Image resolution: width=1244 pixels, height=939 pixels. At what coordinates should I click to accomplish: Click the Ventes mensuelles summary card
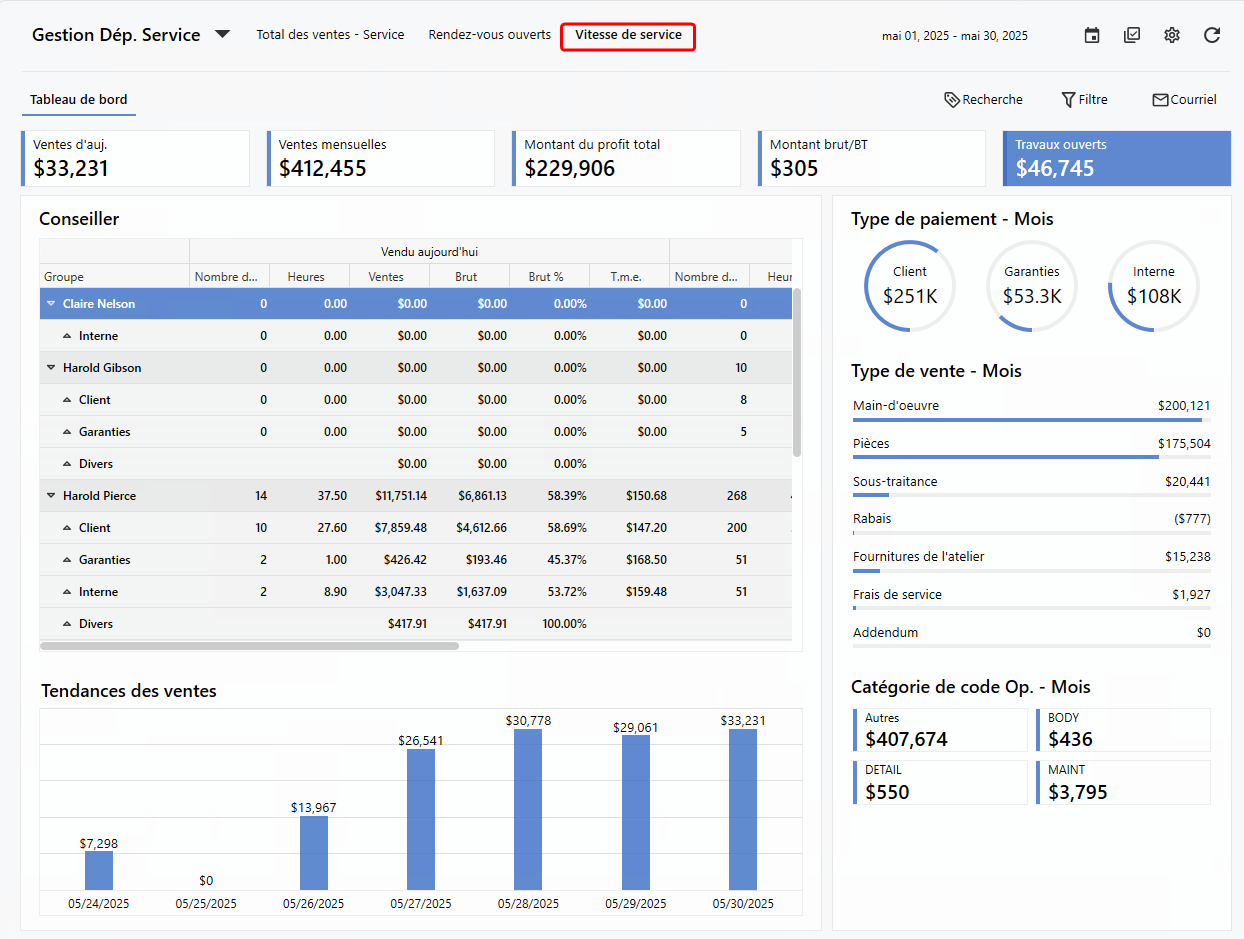coord(381,158)
